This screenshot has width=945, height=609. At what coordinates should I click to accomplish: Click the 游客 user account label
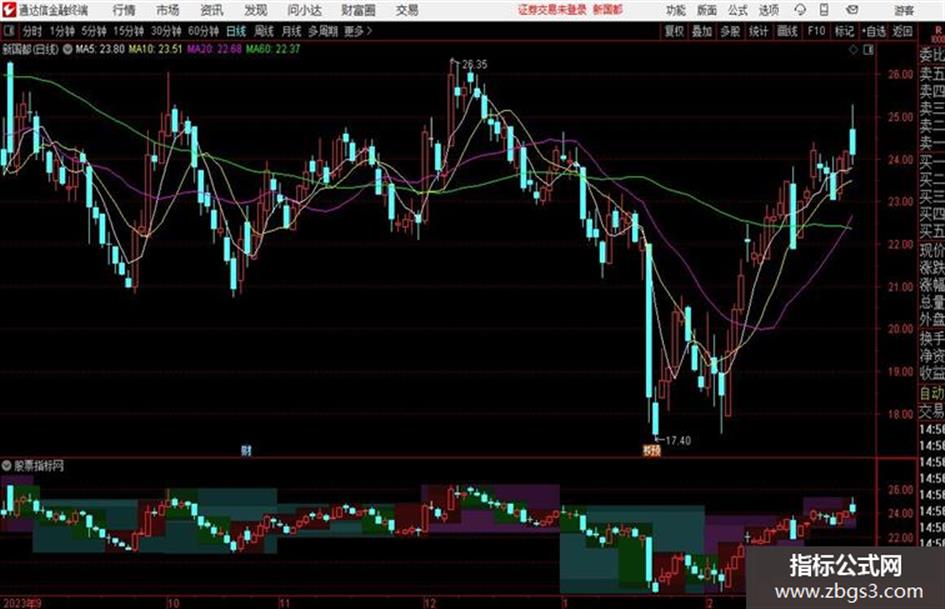(x=904, y=10)
